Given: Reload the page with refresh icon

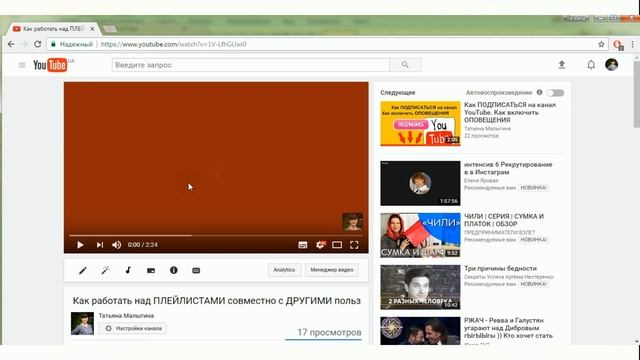Looking at the screenshot, I should (x=38, y=44).
